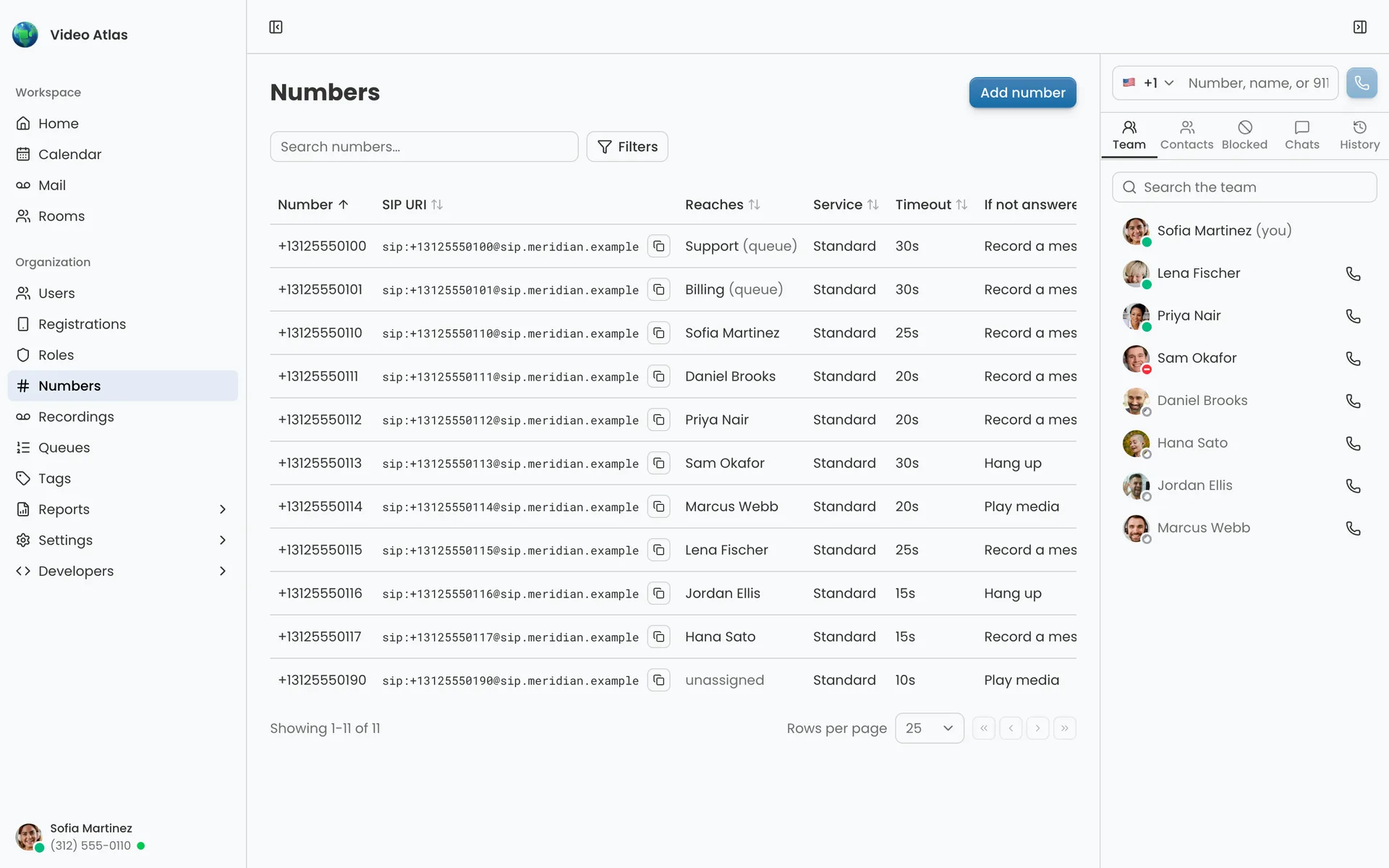Switch to the Blocked tab
This screenshot has width=1389, height=868.
coord(1244,136)
